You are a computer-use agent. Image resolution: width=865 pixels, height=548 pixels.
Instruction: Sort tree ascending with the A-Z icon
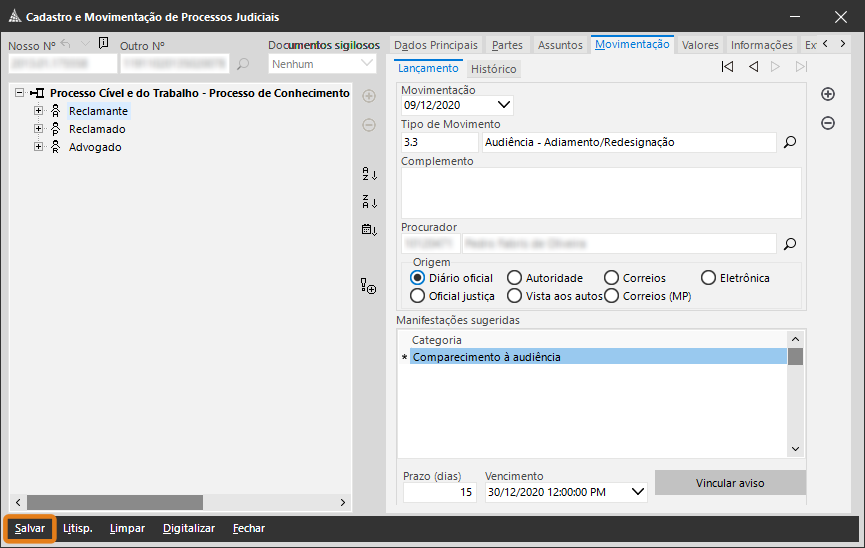pos(369,174)
